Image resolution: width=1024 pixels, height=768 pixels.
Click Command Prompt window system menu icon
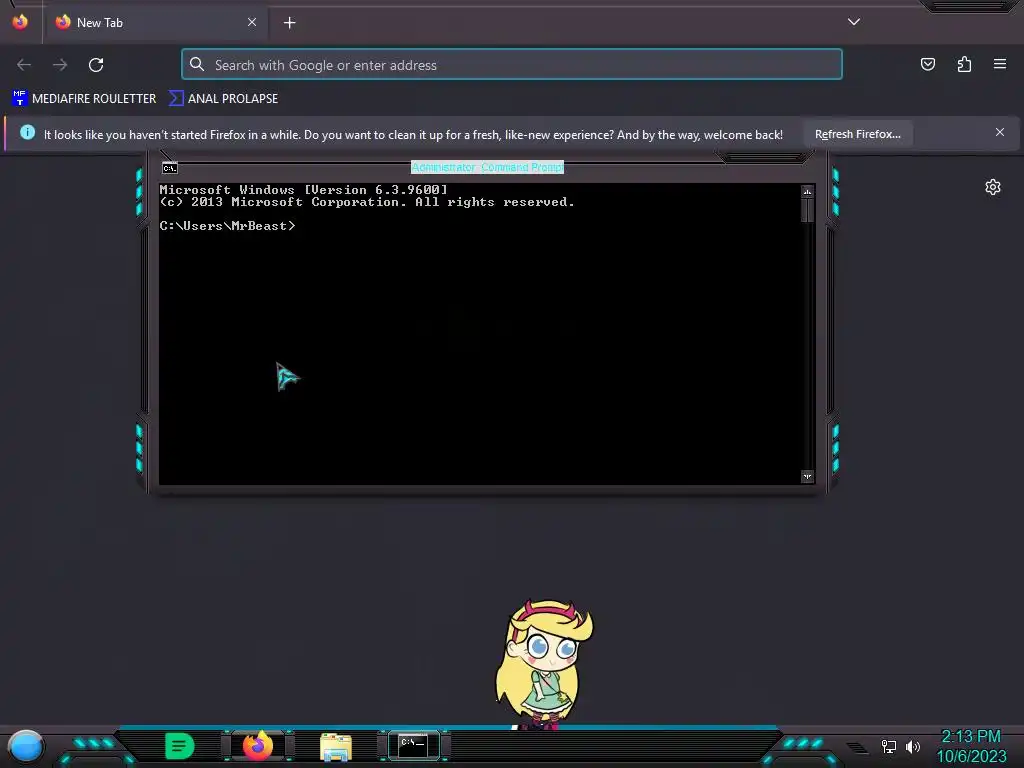click(x=170, y=168)
